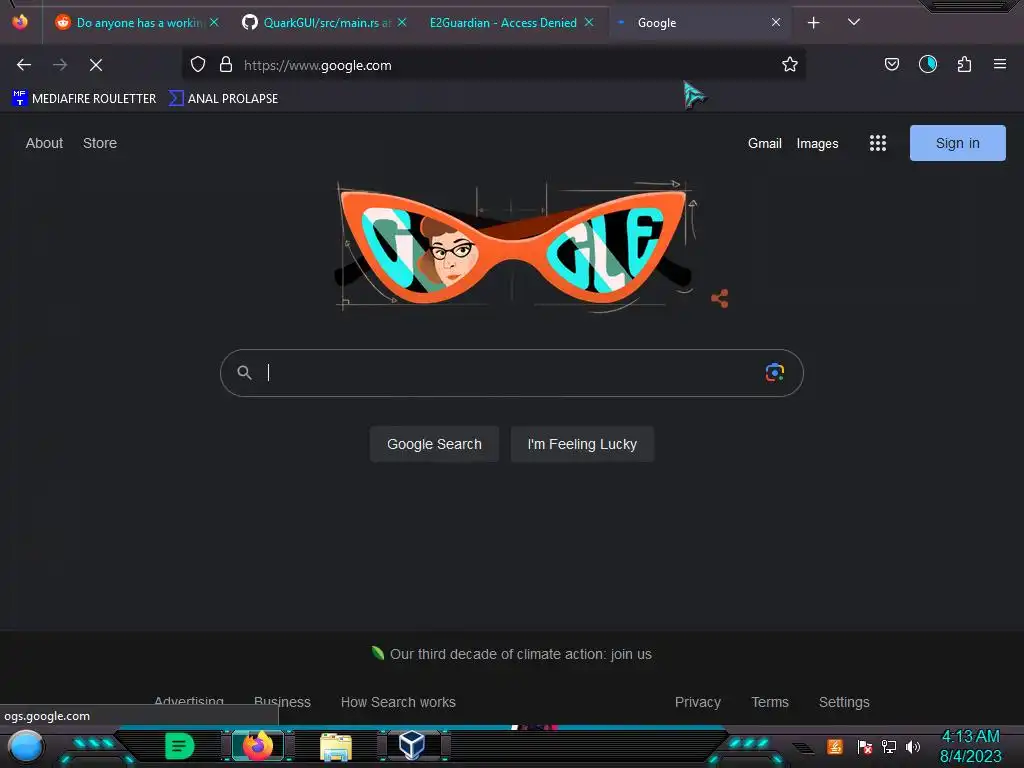Image resolution: width=1024 pixels, height=768 pixels.
Task: Open the tracking protection shield icon
Action: coord(198,65)
